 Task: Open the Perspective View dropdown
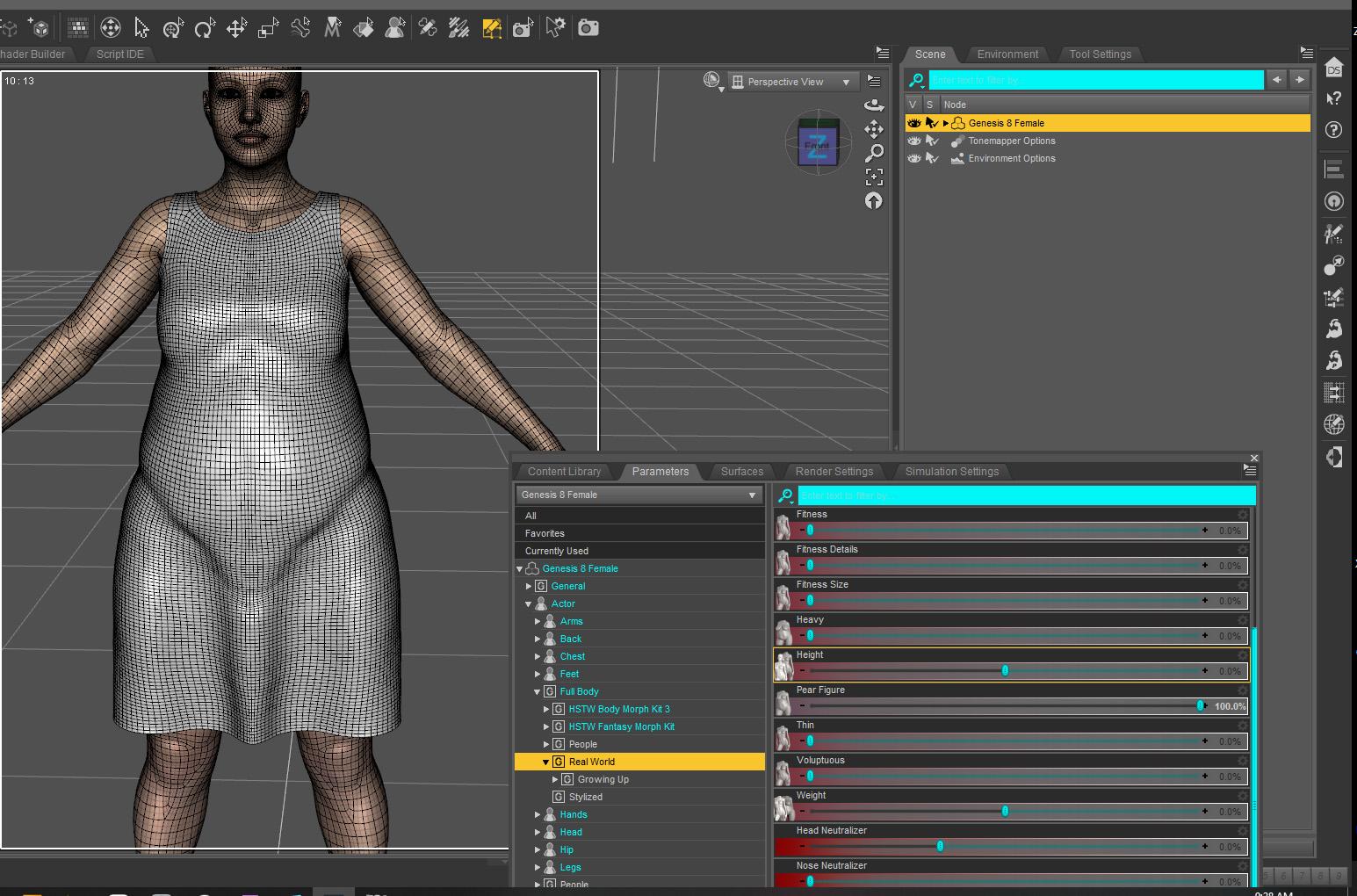click(x=792, y=82)
